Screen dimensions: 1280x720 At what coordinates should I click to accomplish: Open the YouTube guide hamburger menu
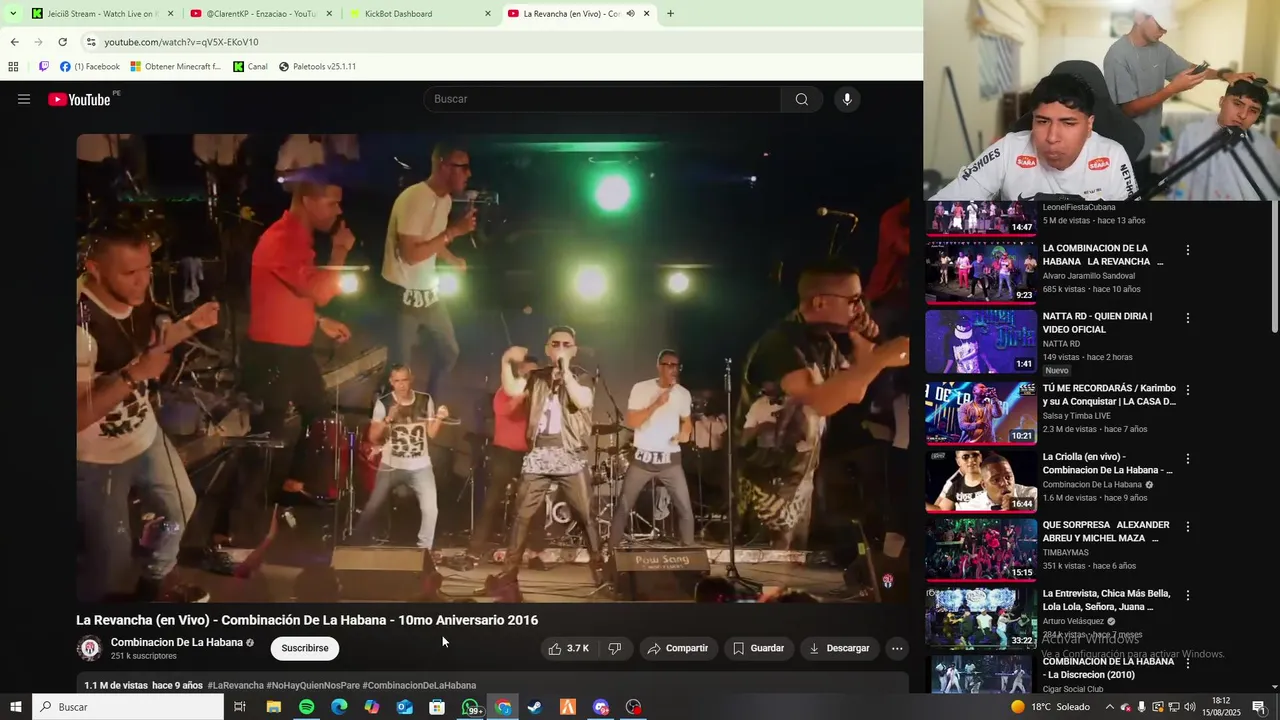tap(24, 99)
